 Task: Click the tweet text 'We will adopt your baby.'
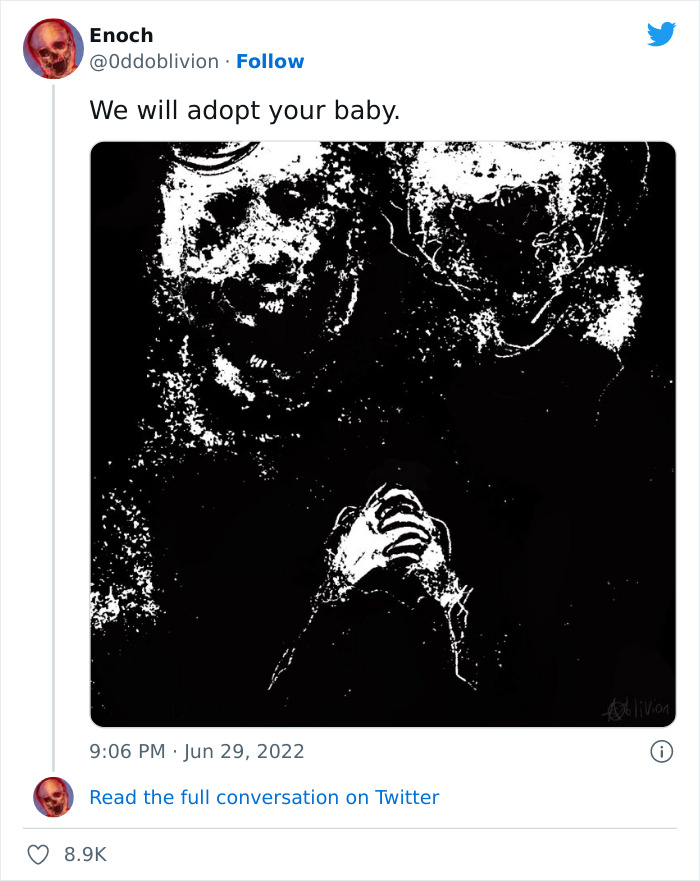(x=243, y=110)
